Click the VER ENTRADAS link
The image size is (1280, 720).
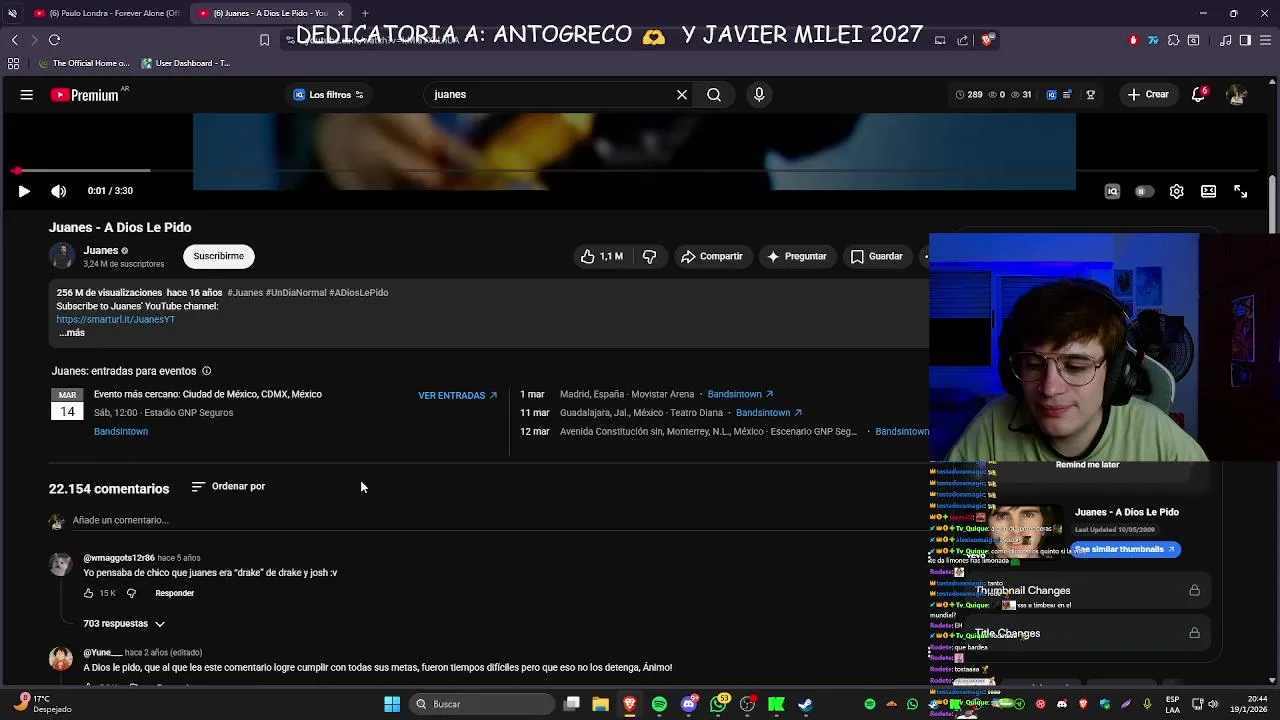click(x=457, y=396)
